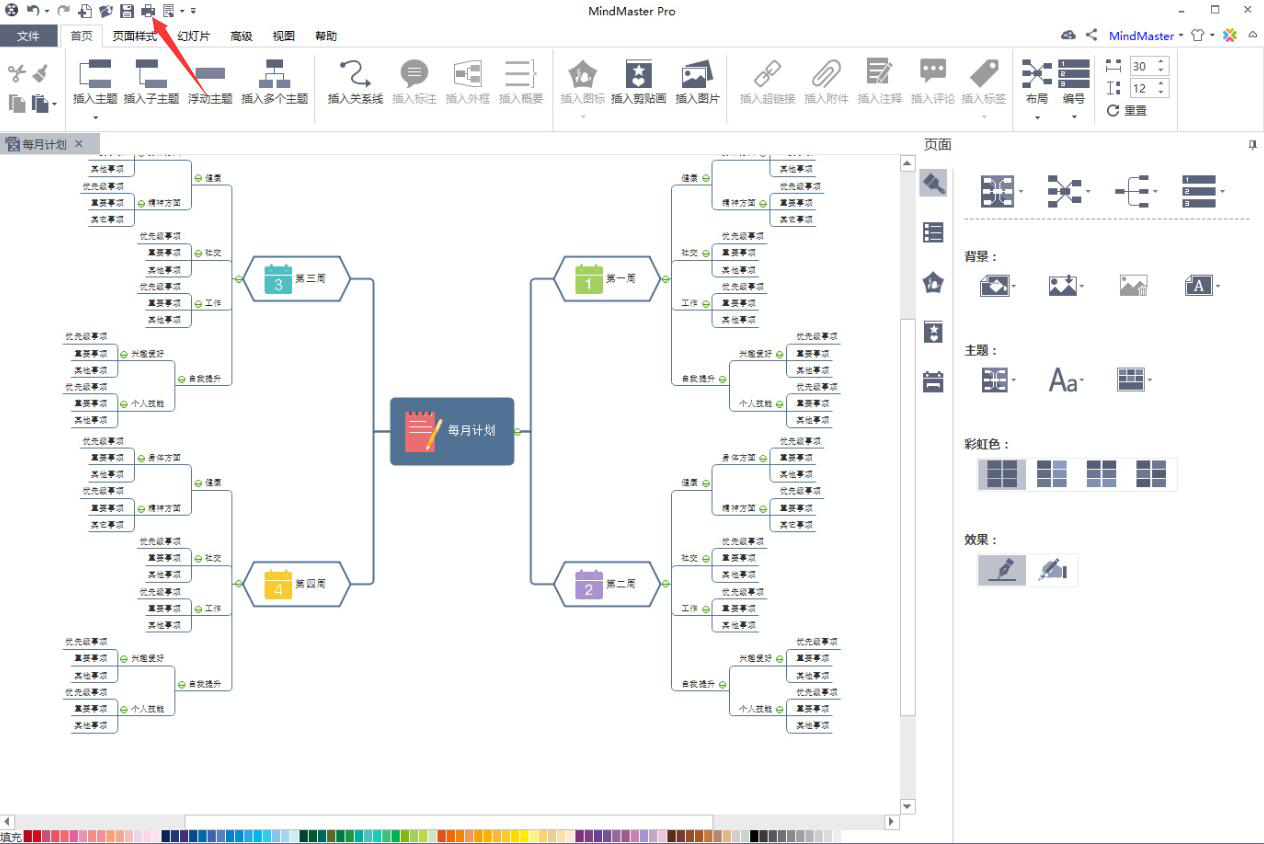The width and height of the screenshot is (1264, 844).
Task: Click 浮动主题 floating topic icon
Action: pyautogui.click(x=210, y=75)
